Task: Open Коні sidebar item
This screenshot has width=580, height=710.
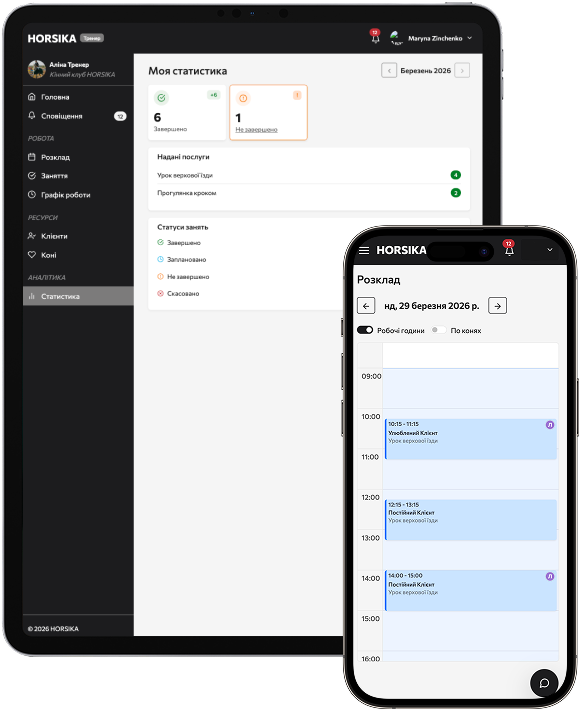Action: (x=78, y=255)
